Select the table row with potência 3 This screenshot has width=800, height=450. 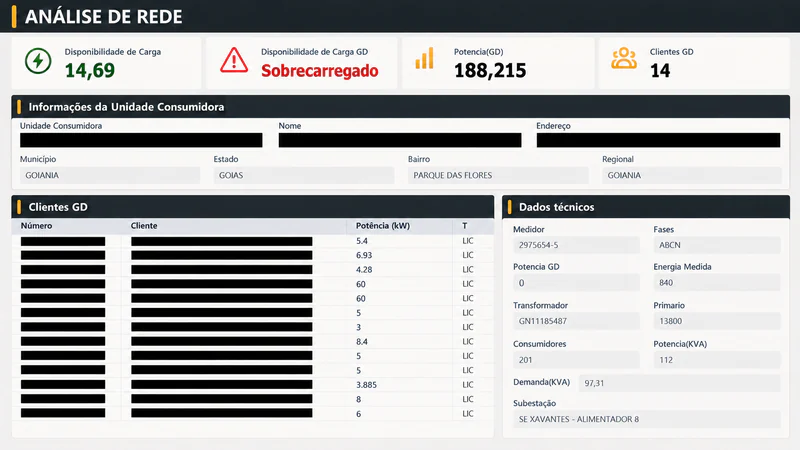(253, 327)
